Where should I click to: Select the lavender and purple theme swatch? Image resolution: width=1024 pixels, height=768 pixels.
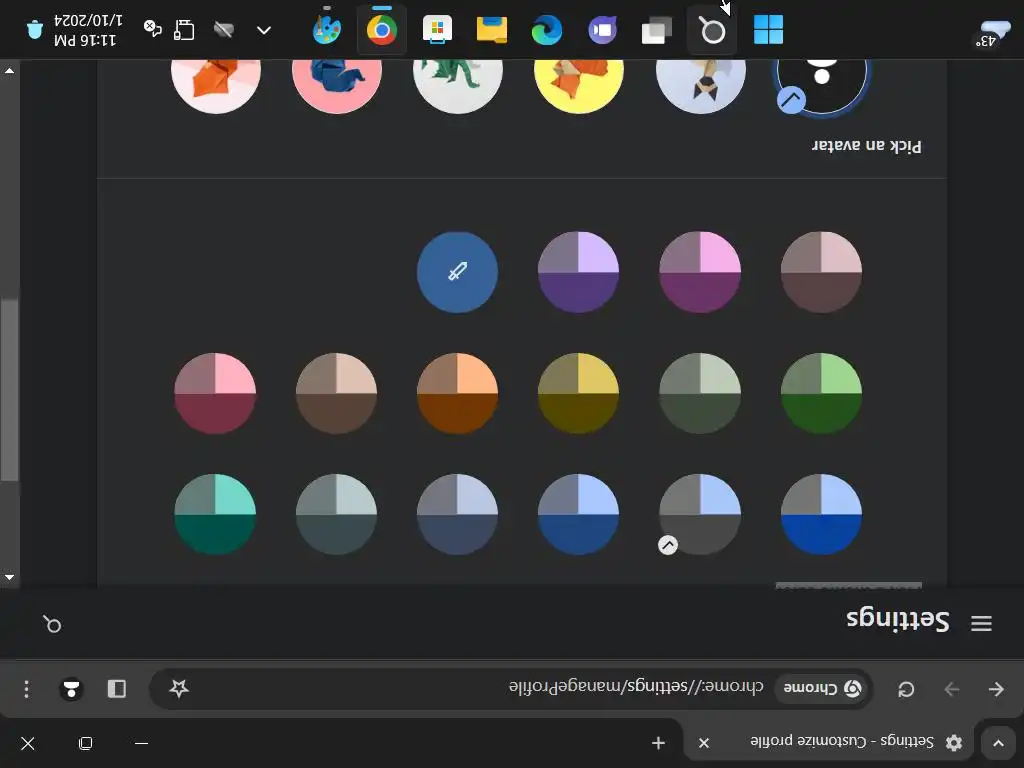[x=579, y=272]
